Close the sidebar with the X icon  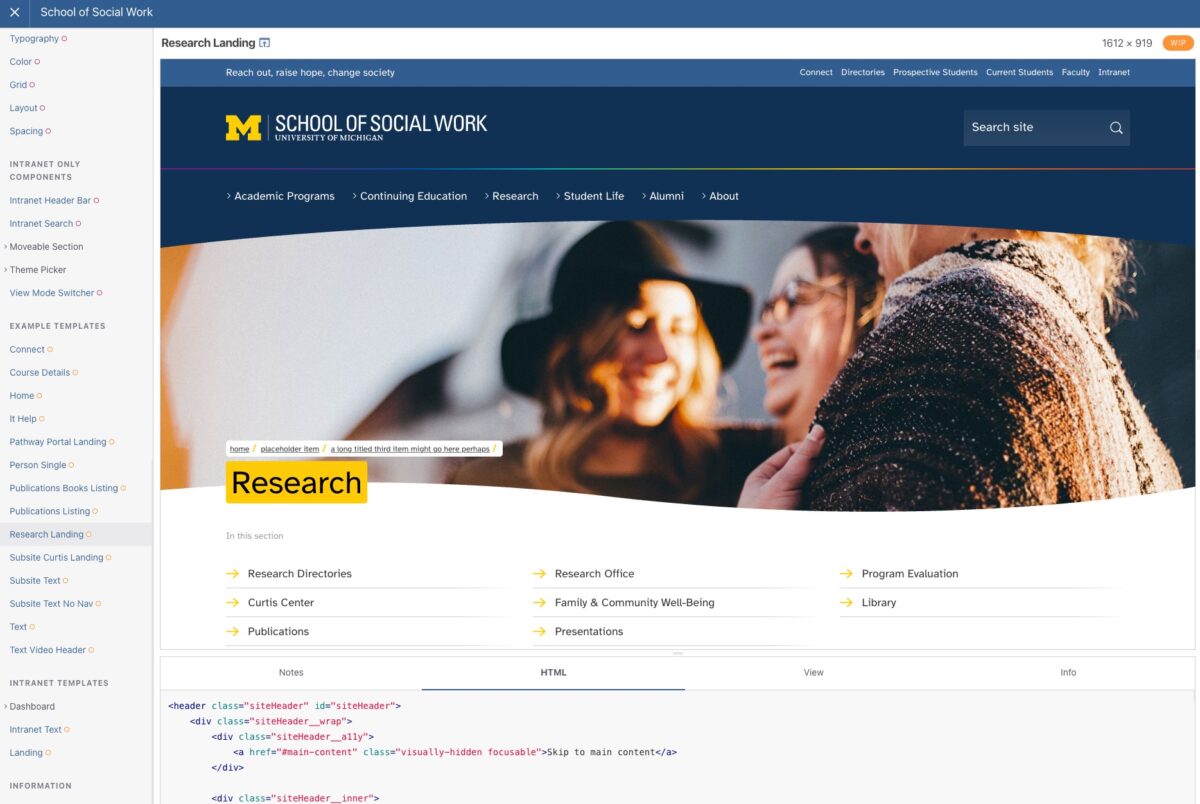(14, 13)
